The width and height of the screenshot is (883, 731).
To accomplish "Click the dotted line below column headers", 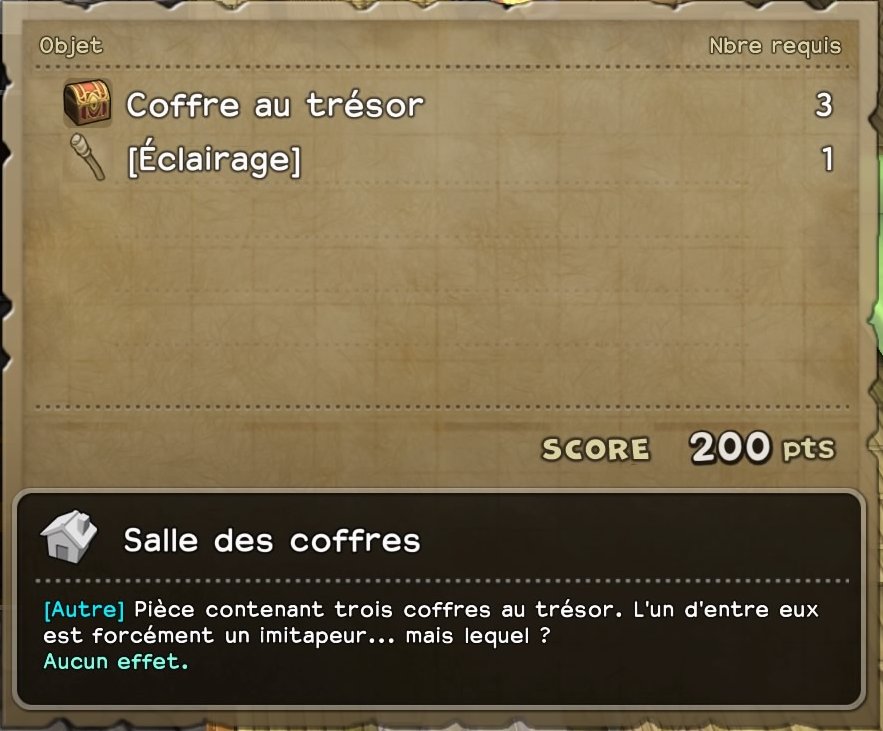I will point(442,67).
